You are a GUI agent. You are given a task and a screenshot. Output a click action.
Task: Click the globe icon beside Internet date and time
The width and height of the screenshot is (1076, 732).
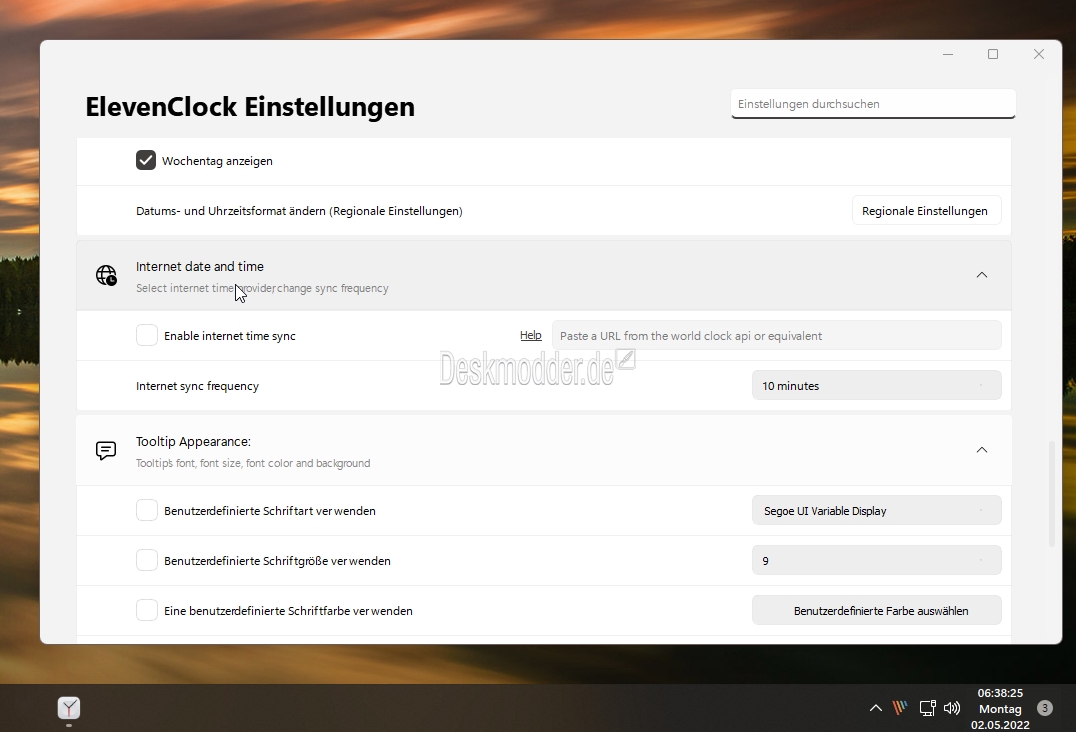106,275
